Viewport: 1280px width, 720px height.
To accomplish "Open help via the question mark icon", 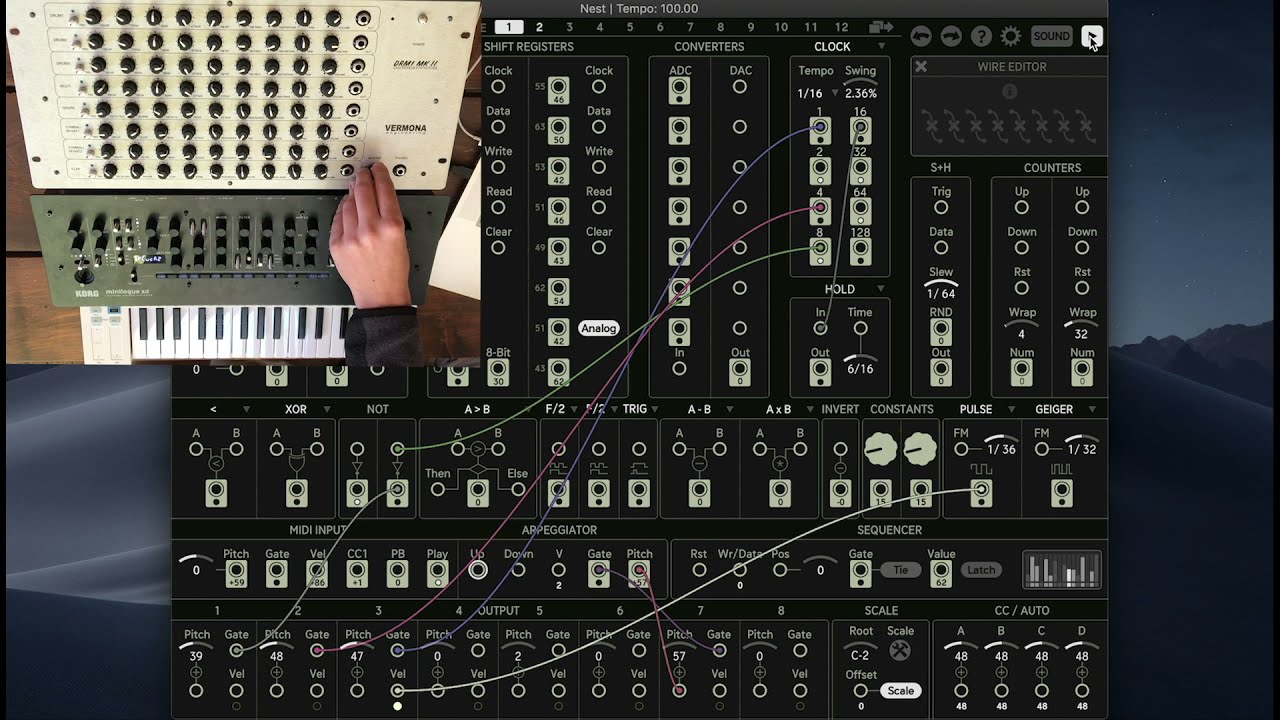I will [981, 36].
